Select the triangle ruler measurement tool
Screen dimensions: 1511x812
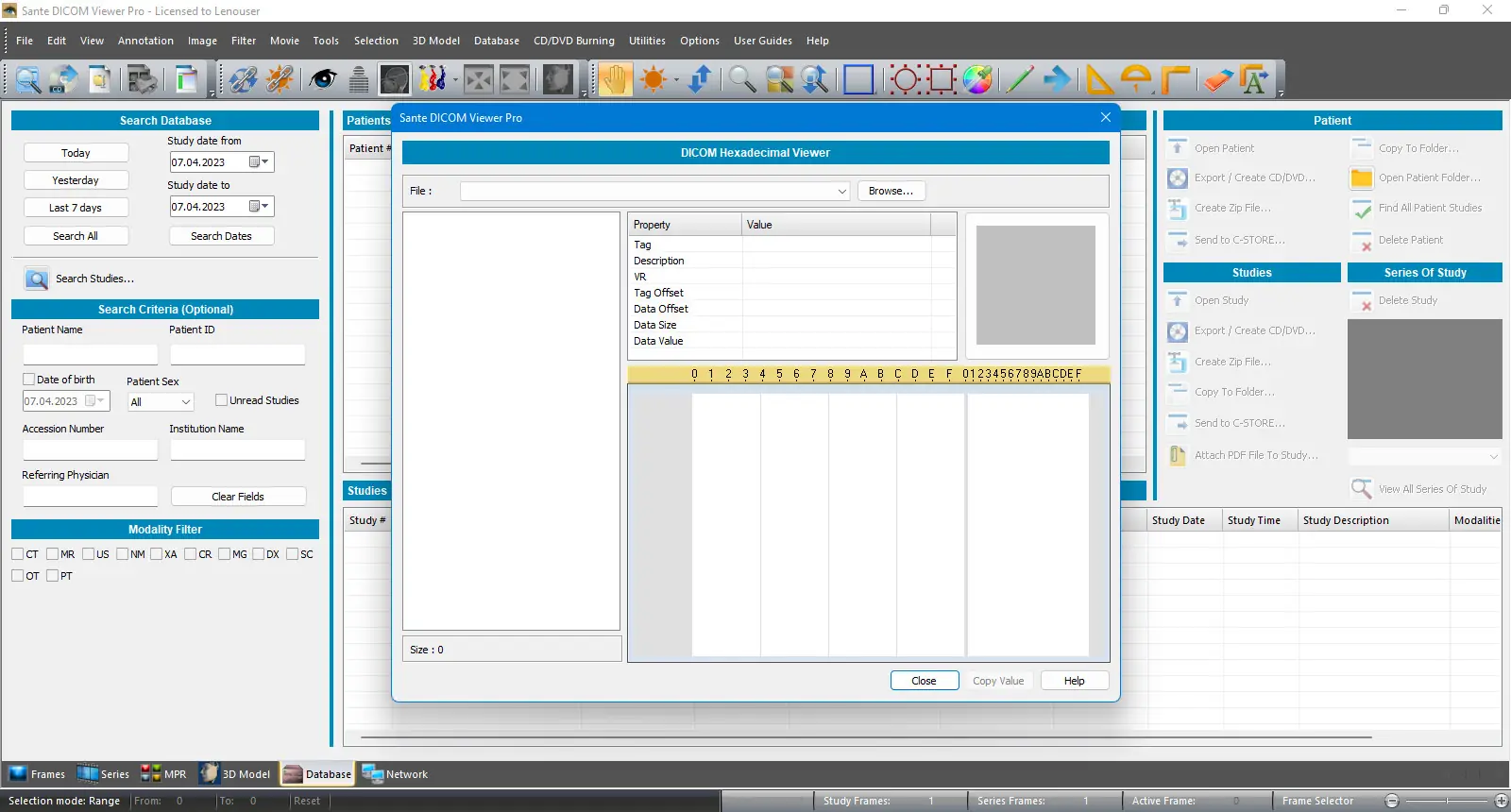tap(1098, 79)
